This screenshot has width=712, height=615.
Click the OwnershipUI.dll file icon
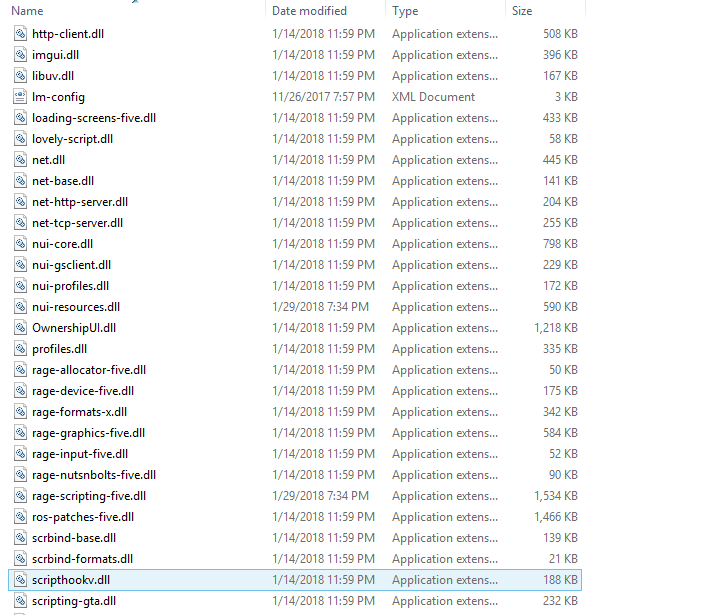[x=20, y=328]
